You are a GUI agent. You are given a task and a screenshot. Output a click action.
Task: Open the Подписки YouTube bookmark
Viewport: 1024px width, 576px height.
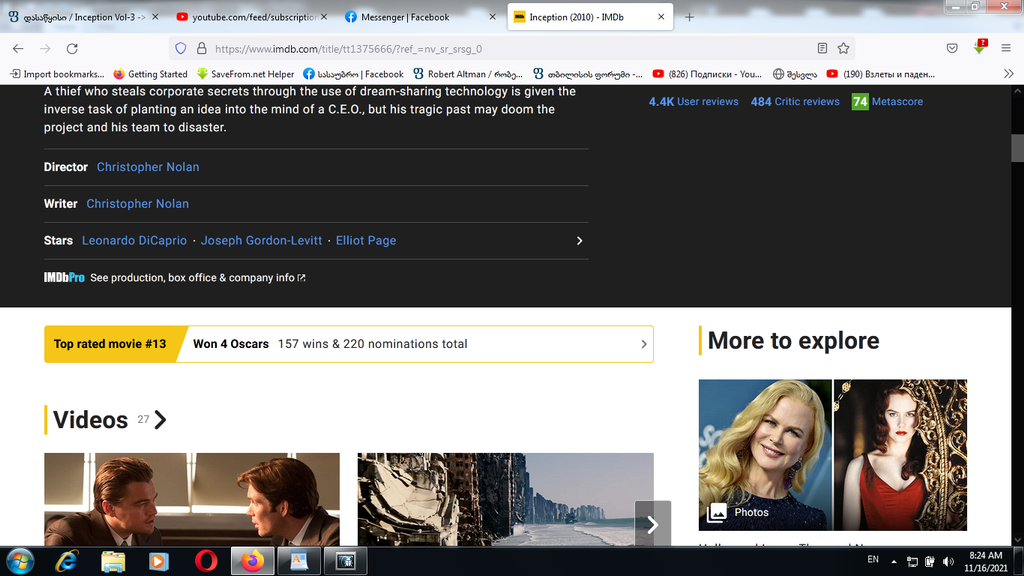coord(707,74)
